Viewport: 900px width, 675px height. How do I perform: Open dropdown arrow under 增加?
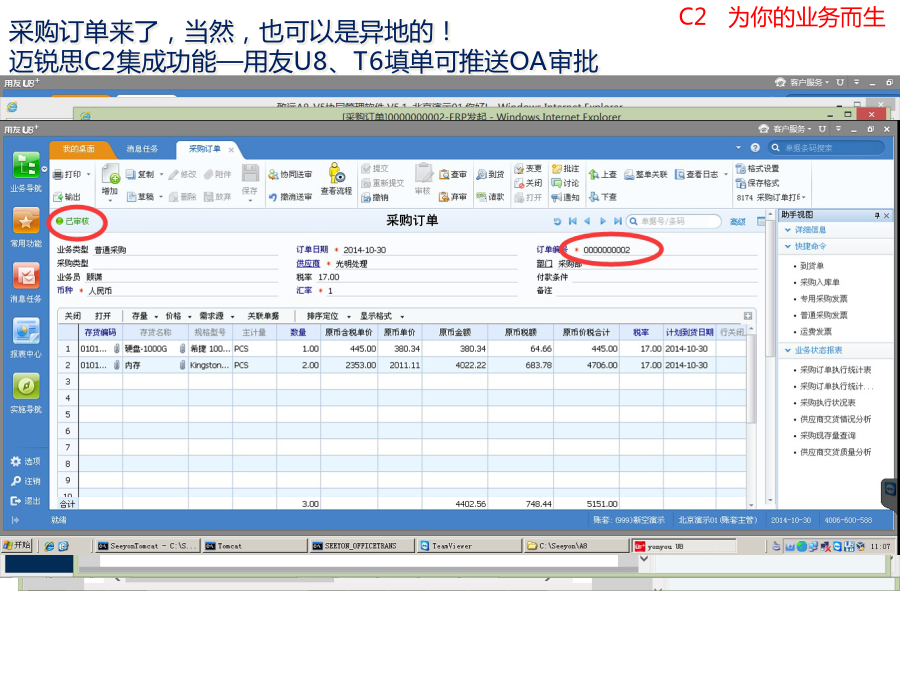point(110,201)
